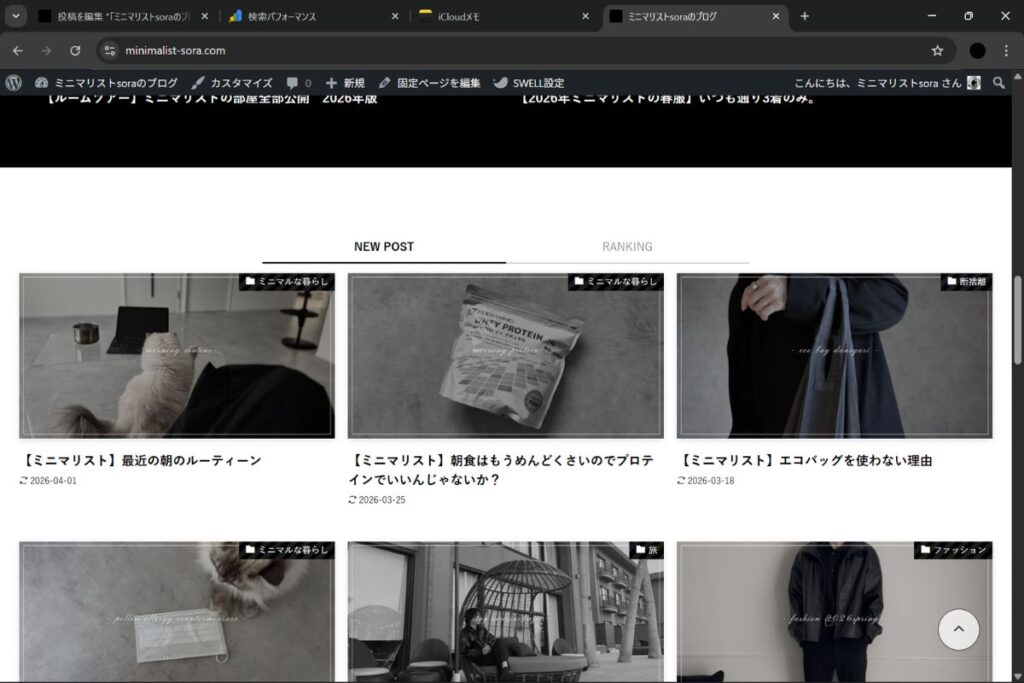Open the カスタマイズ customizer link
The image size is (1024, 683).
(x=232, y=83)
